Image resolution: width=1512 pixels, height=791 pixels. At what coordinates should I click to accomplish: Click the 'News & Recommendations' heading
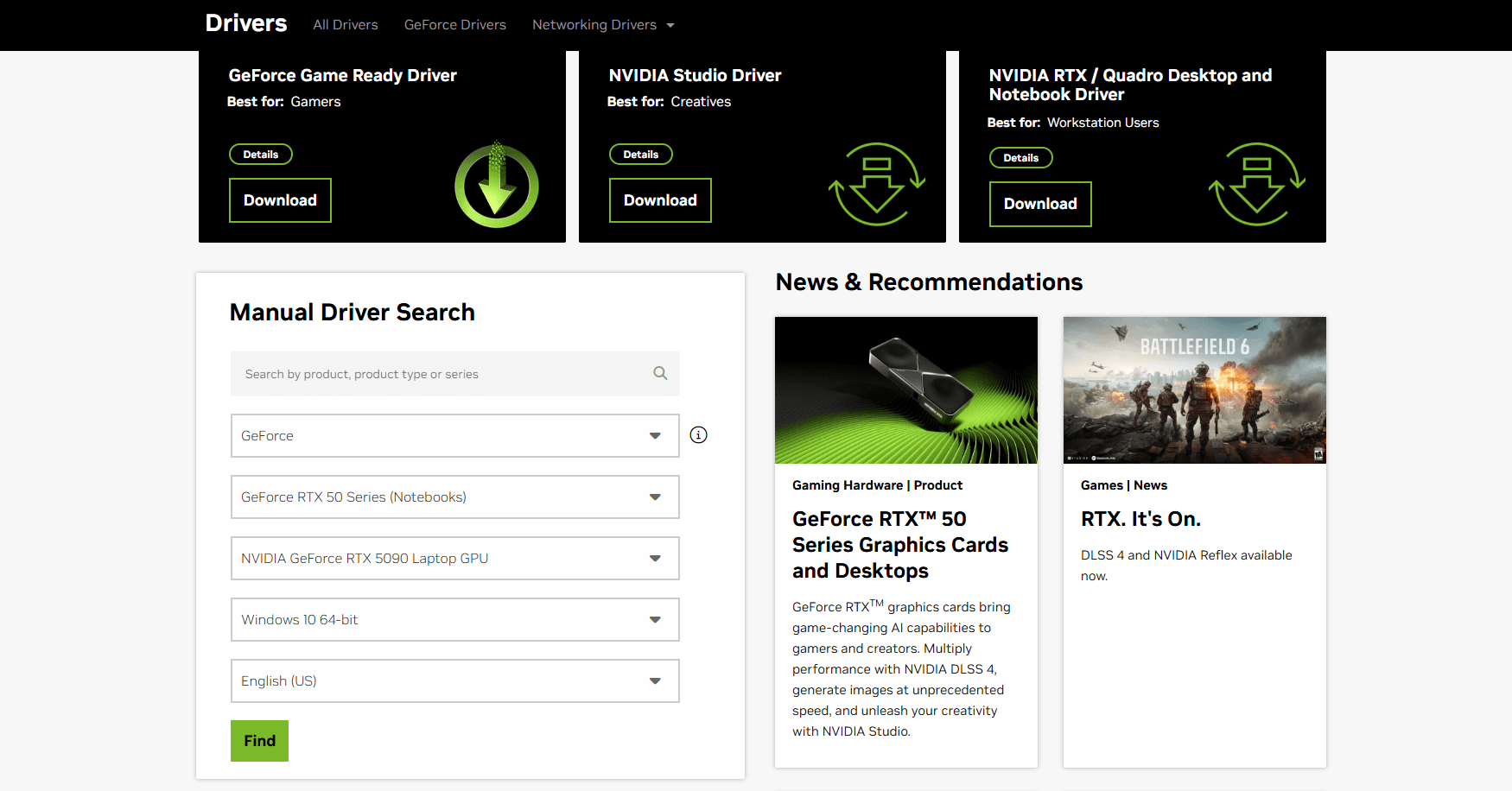[929, 282]
